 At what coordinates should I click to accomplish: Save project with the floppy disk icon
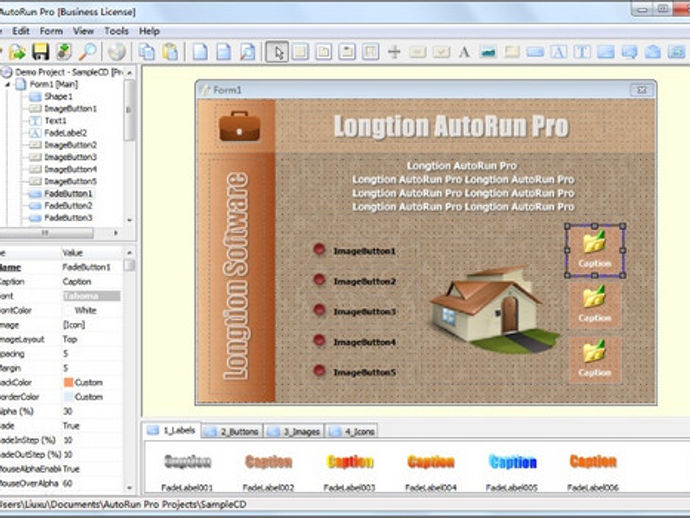40,52
